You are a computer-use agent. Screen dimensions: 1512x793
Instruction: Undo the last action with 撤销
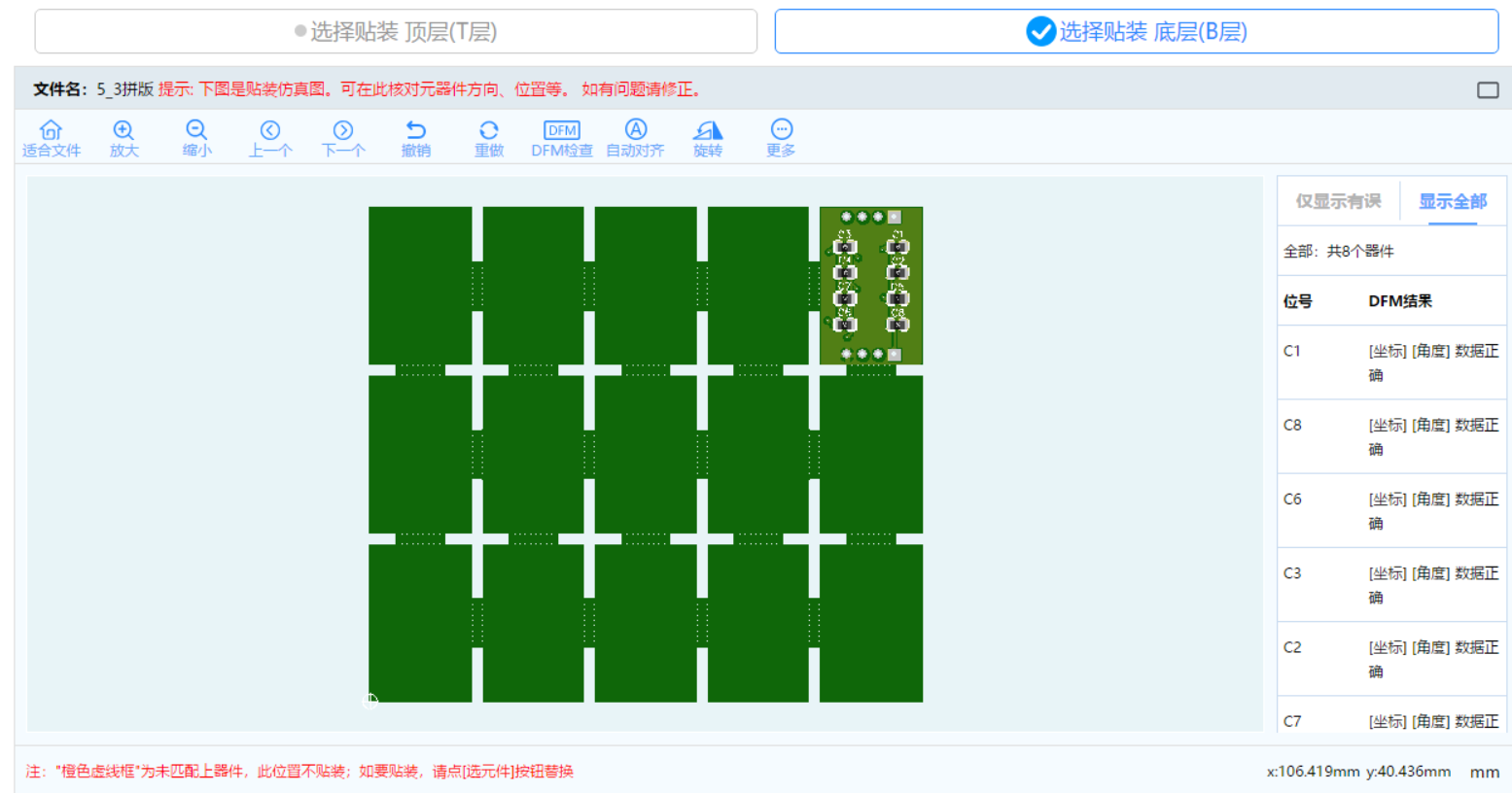coord(416,138)
